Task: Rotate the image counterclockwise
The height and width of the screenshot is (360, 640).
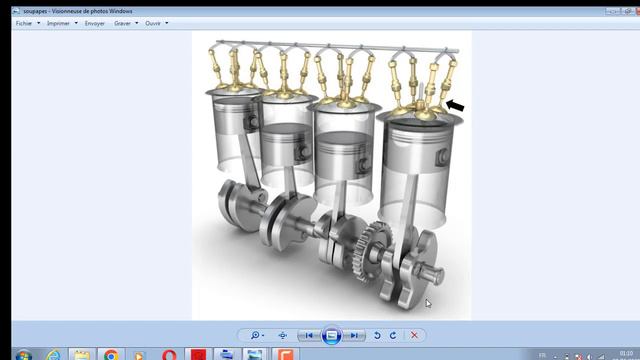Action: [x=377, y=335]
